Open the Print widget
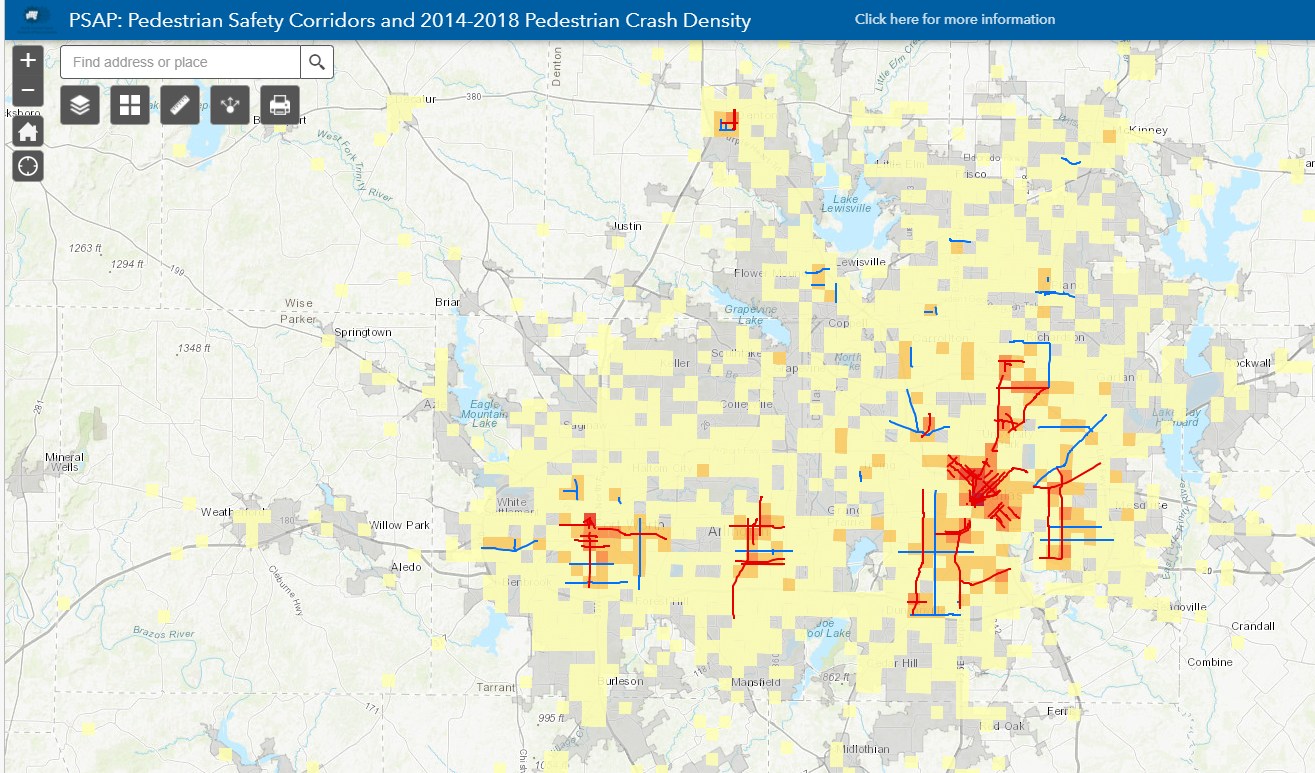The height and width of the screenshot is (773, 1315). 279,104
